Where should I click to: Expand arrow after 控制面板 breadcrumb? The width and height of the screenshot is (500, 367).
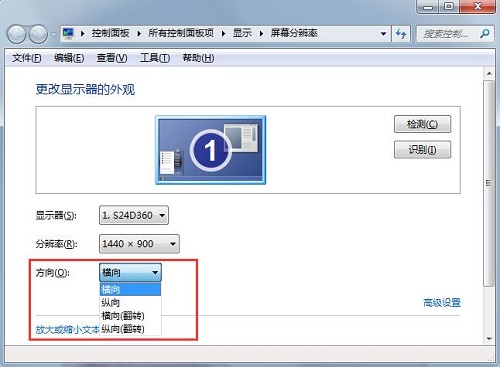pos(139,33)
